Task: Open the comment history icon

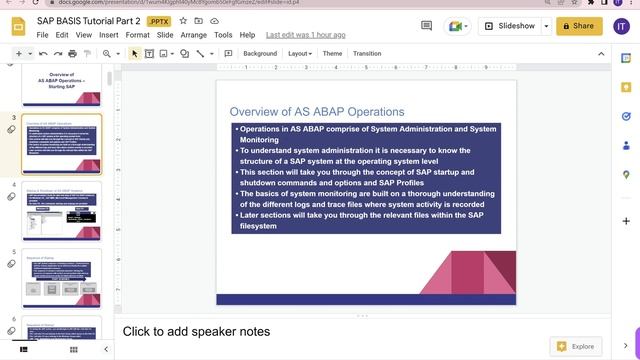Action: [426, 26]
